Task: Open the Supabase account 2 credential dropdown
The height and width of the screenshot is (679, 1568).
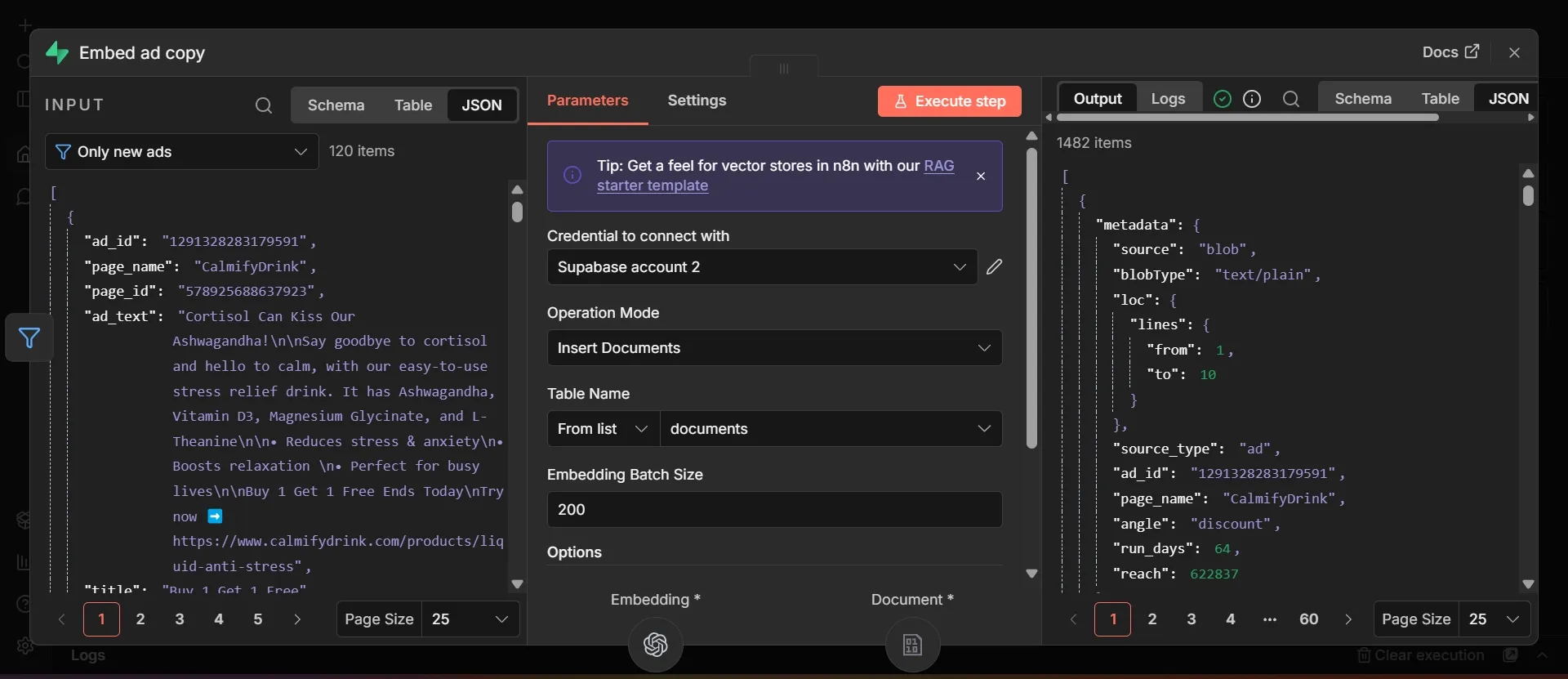Action: [762, 267]
